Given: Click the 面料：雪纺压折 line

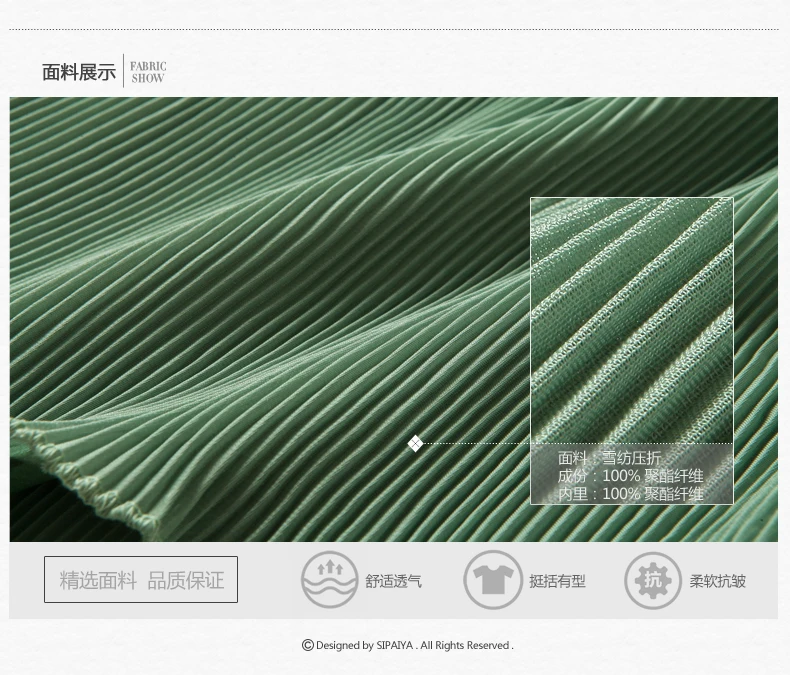Looking at the screenshot, I should (610, 458).
